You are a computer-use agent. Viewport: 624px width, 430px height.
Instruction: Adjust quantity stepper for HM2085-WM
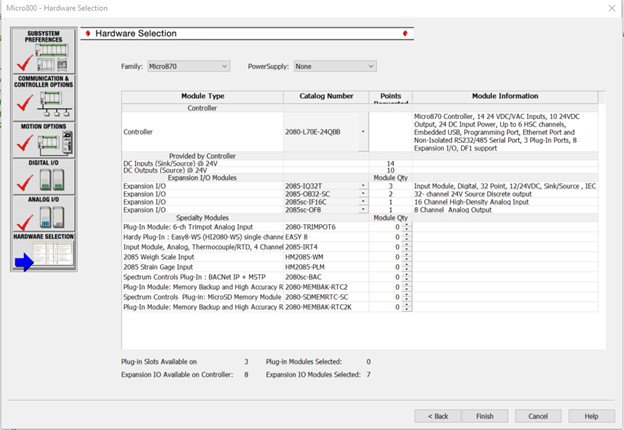[x=406, y=257]
